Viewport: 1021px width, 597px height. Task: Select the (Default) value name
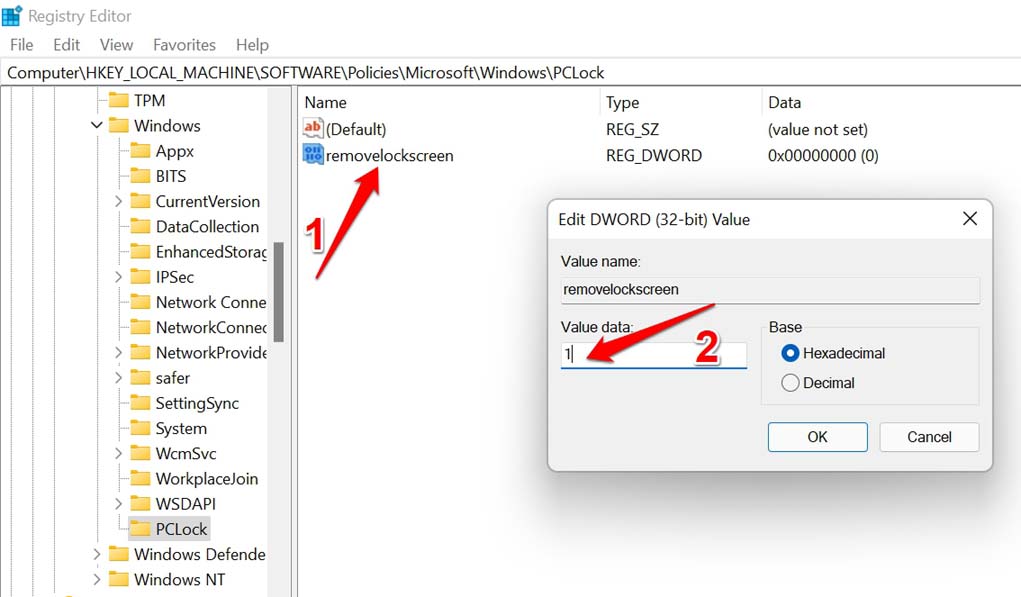click(356, 129)
